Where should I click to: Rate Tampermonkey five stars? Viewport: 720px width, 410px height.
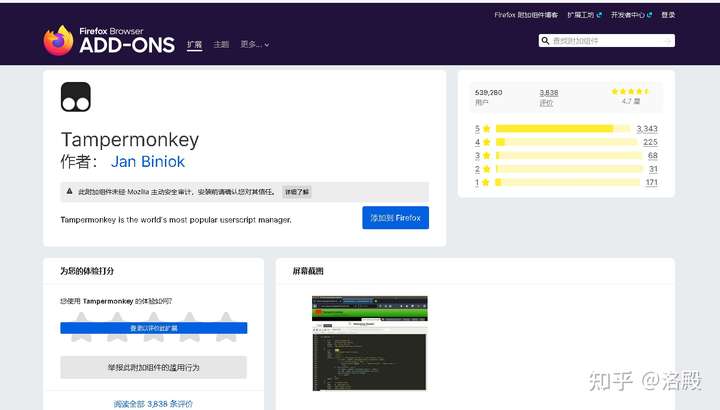click(x=226, y=327)
